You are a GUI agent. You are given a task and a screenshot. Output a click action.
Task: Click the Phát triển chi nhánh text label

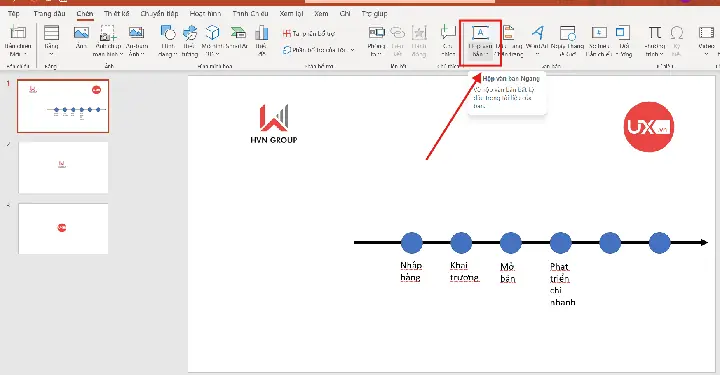(x=562, y=284)
